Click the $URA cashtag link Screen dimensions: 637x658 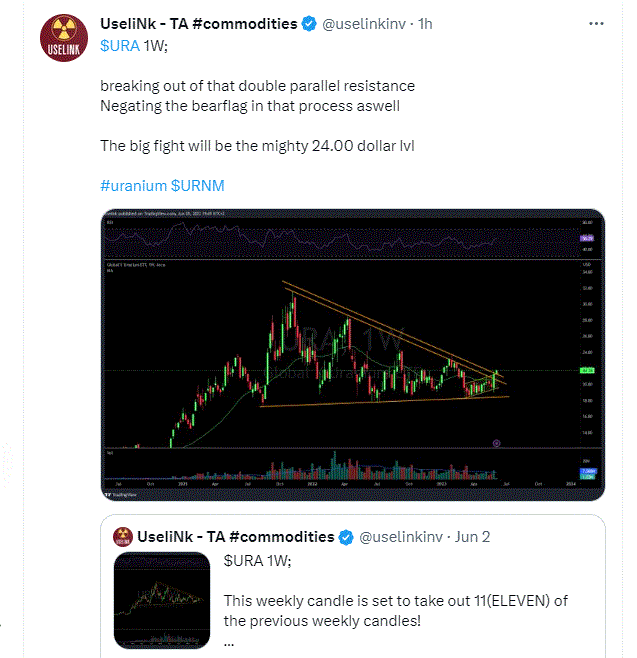click(120, 45)
